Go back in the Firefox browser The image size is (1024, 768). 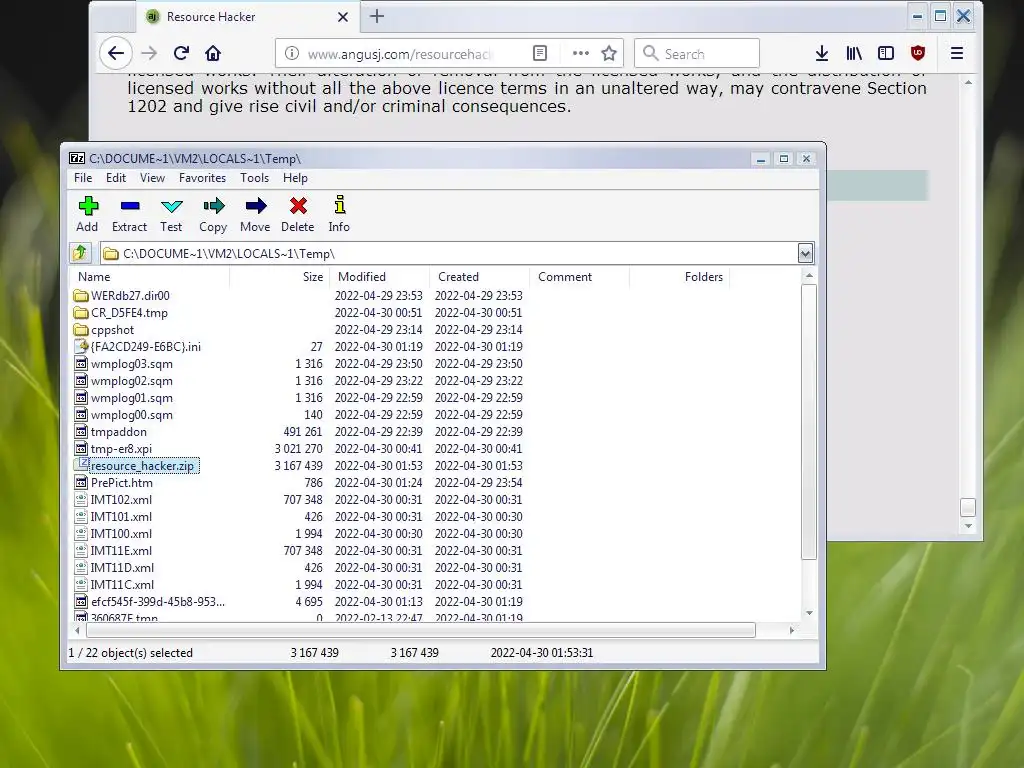point(116,54)
